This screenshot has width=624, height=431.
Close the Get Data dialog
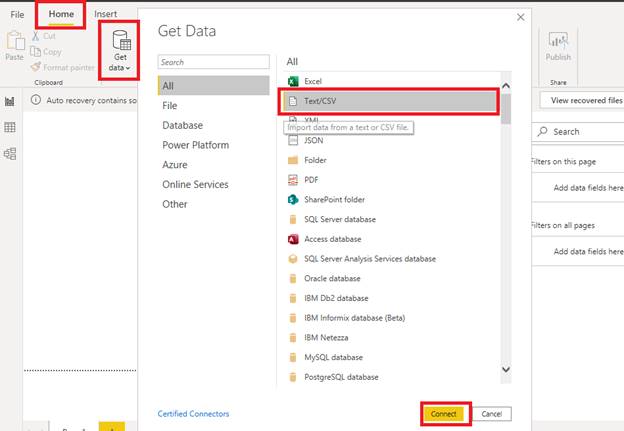(x=520, y=17)
